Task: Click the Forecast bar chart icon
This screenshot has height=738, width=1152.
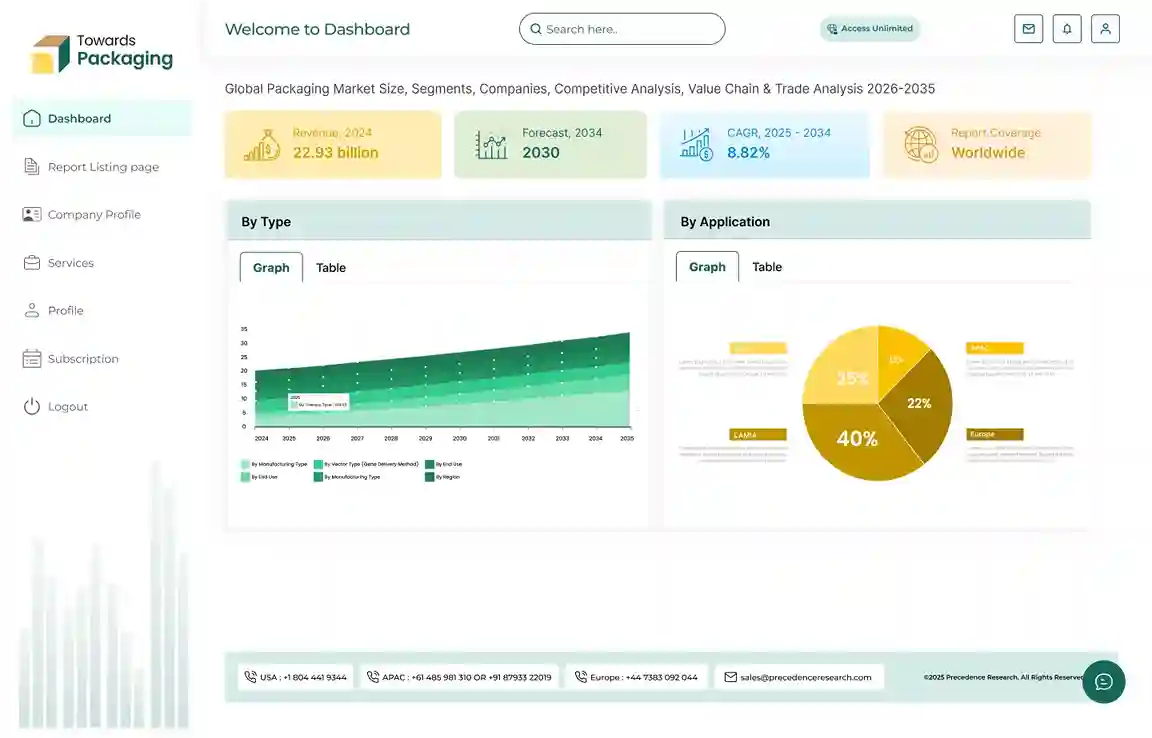Action: click(x=491, y=145)
